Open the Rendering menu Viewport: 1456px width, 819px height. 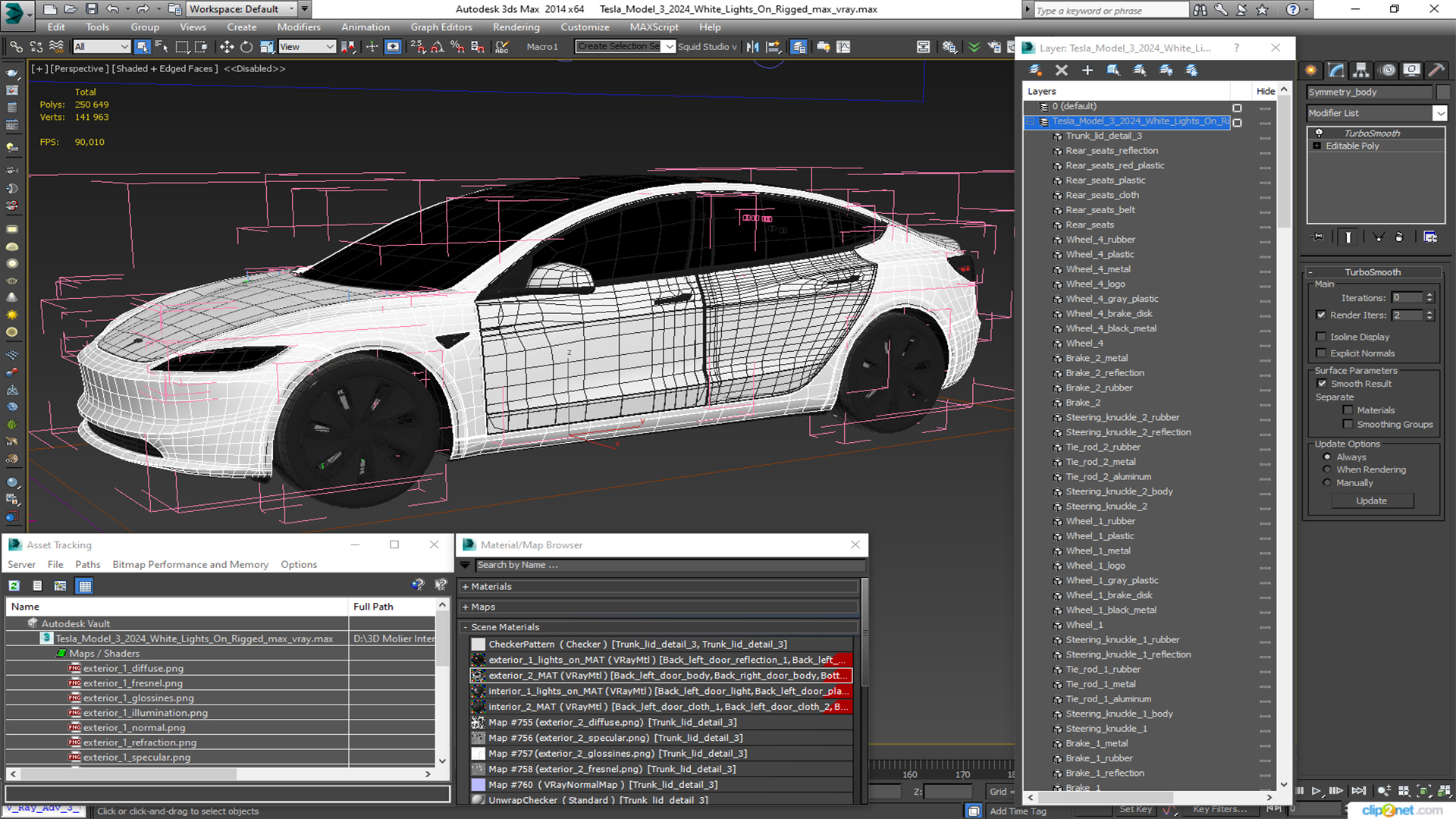[x=516, y=27]
